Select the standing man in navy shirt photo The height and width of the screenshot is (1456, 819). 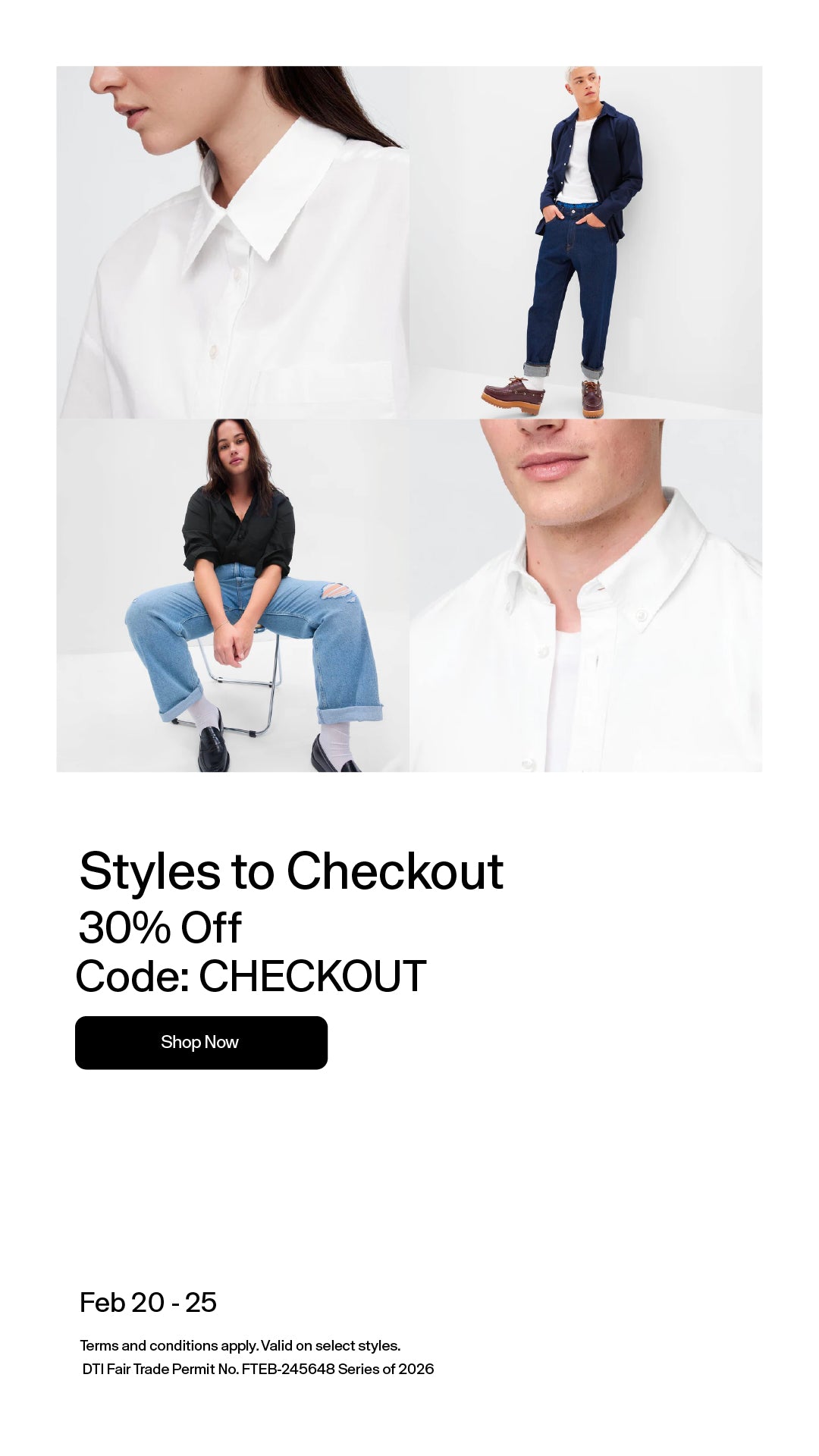tap(585, 242)
